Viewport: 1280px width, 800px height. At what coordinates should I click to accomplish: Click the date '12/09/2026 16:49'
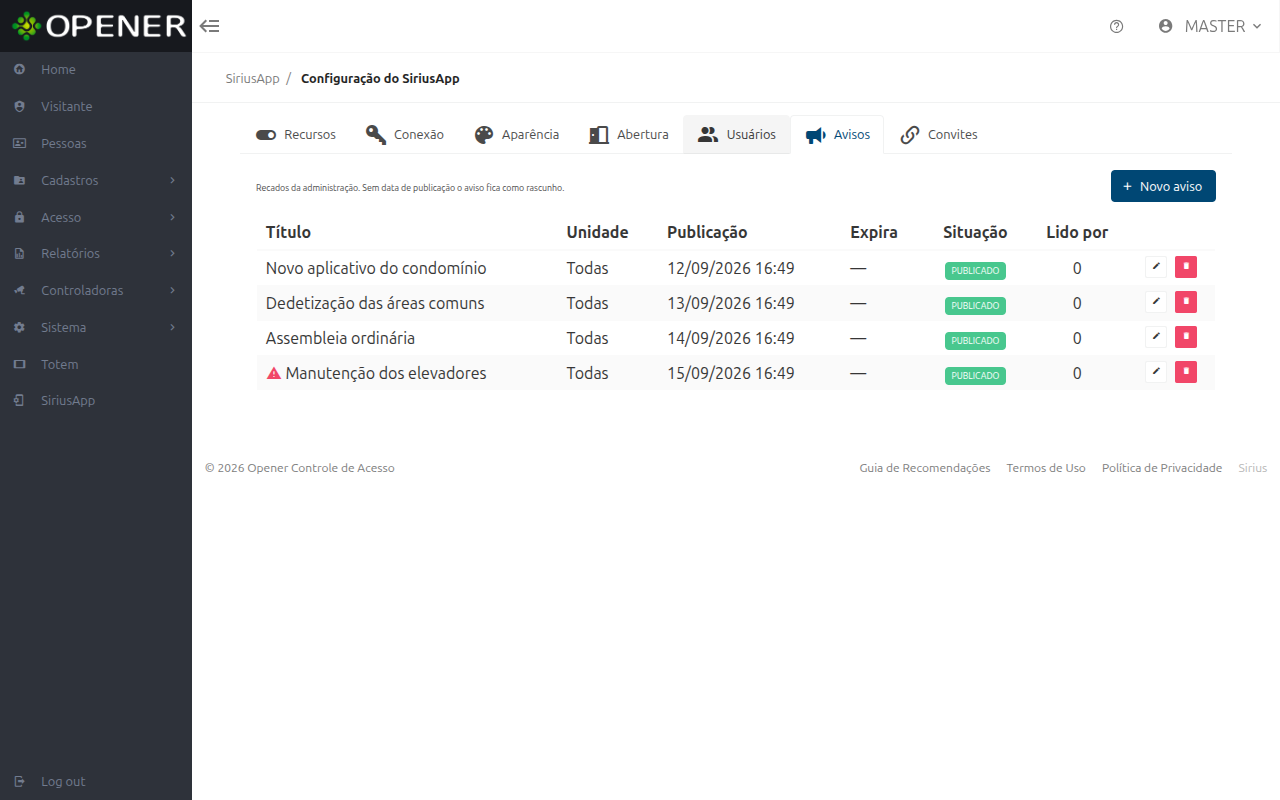[731, 268]
